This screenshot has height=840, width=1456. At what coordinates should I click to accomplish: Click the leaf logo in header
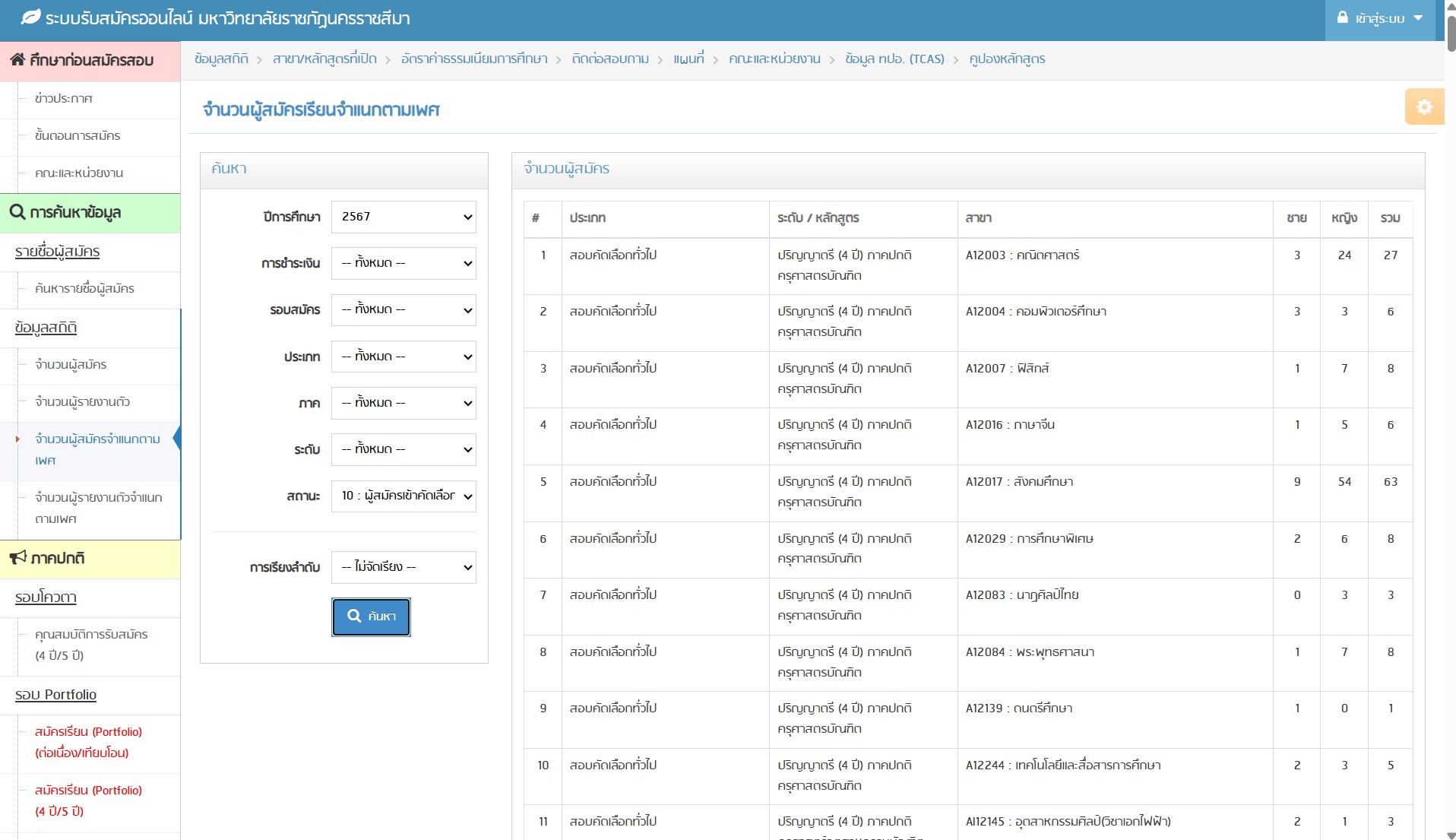[x=30, y=17]
